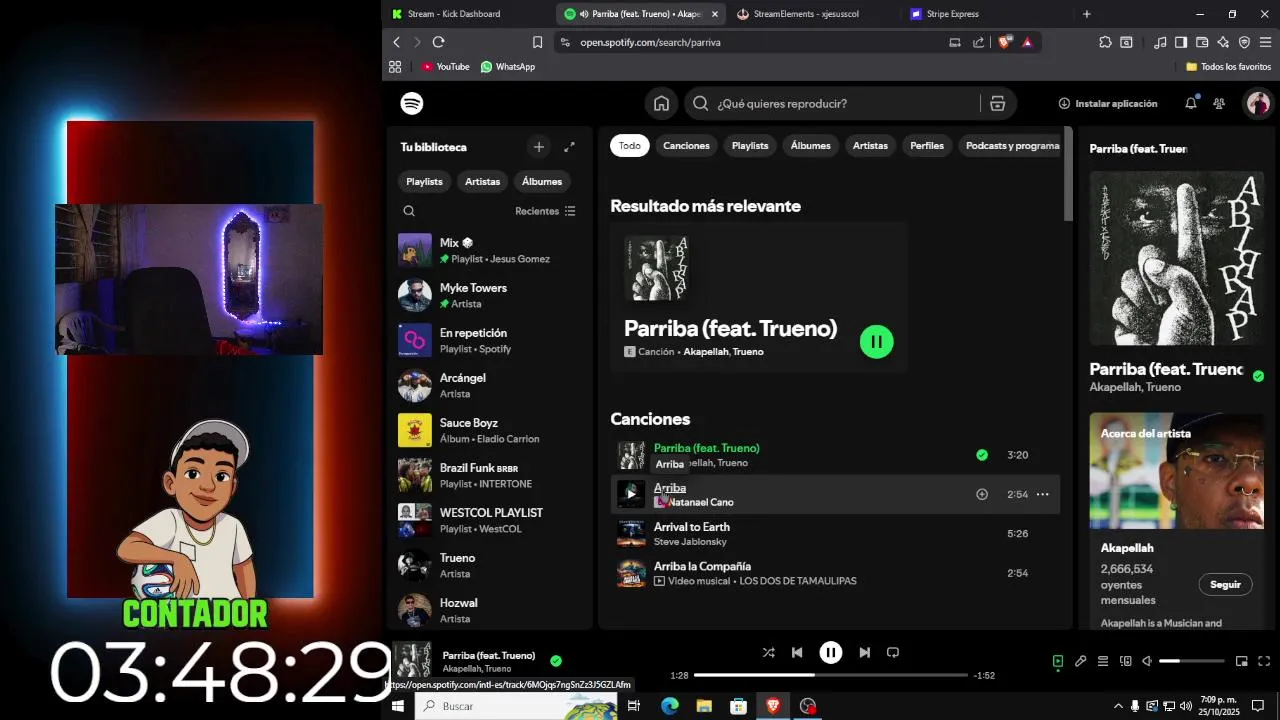Open Spotify home via the house icon
1280x720 pixels.
(661, 103)
